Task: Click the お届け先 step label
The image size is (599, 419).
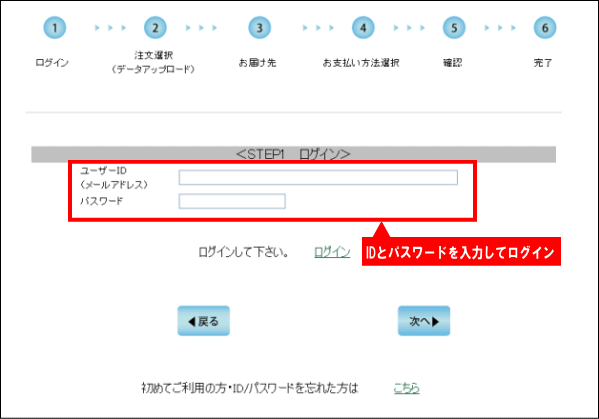Action: pyautogui.click(x=257, y=63)
